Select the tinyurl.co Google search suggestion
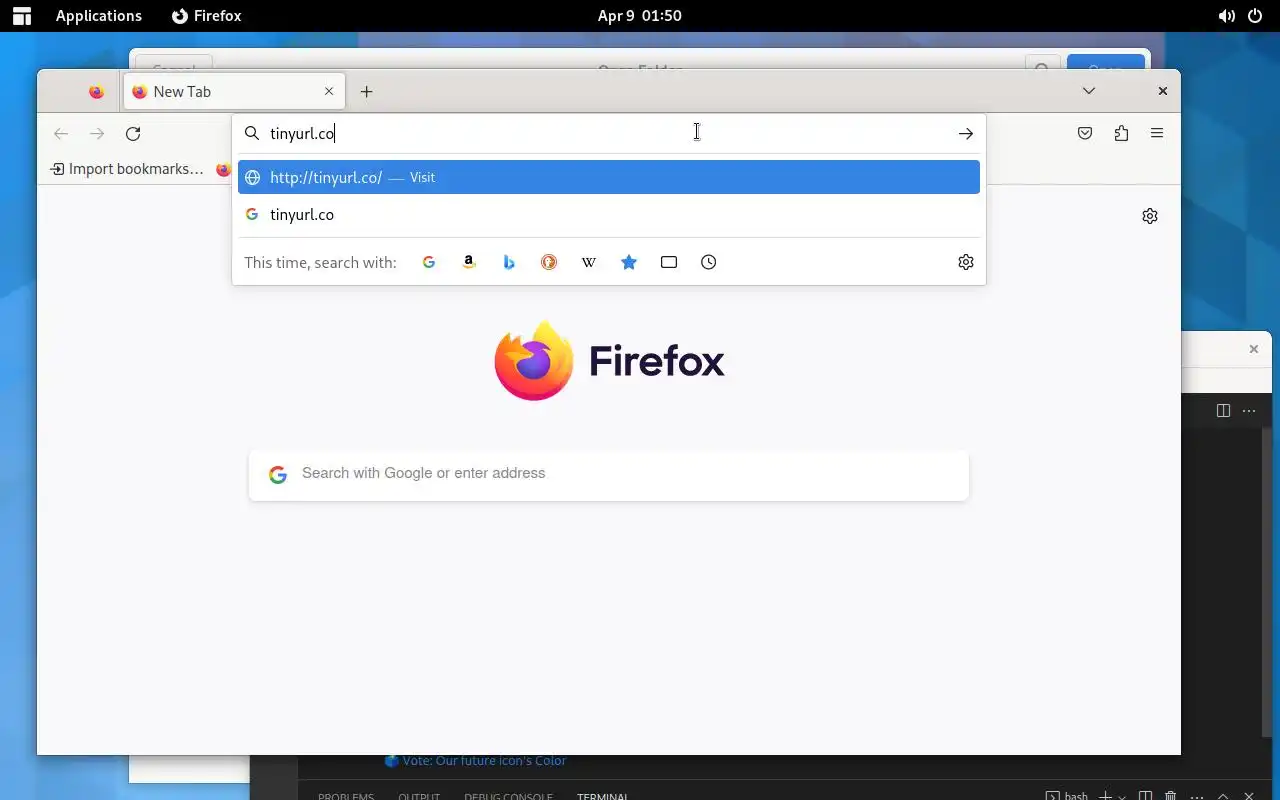Viewport: 1280px width, 800px height. (609, 214)
